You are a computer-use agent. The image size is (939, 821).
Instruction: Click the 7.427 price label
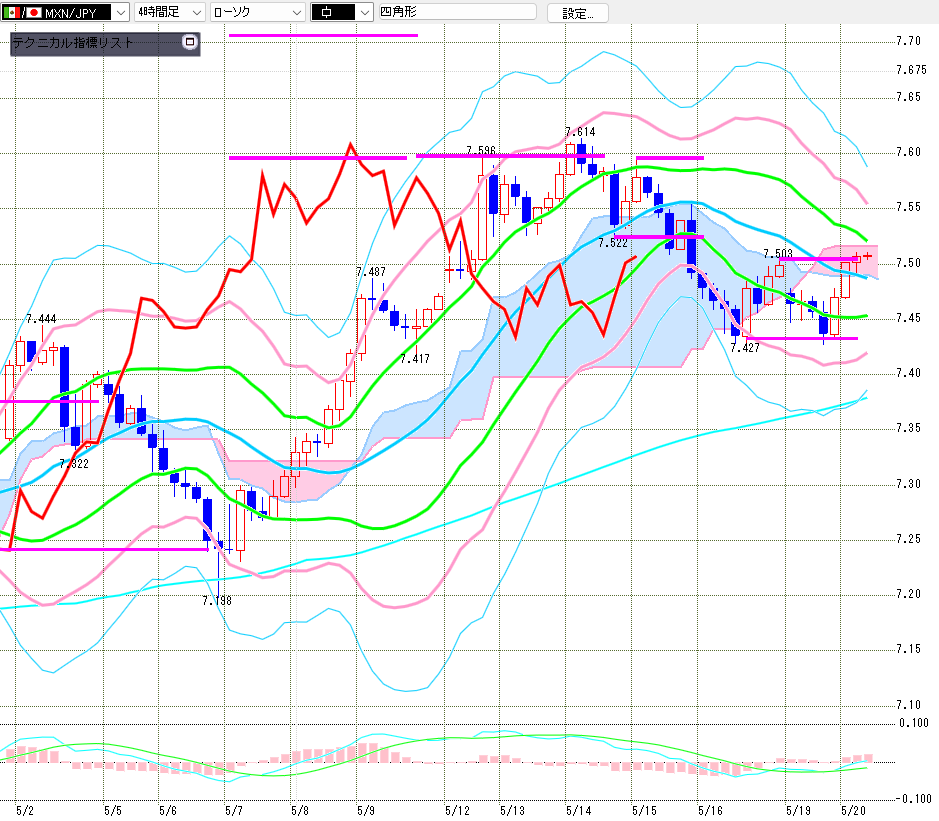[x=745, y=347]
